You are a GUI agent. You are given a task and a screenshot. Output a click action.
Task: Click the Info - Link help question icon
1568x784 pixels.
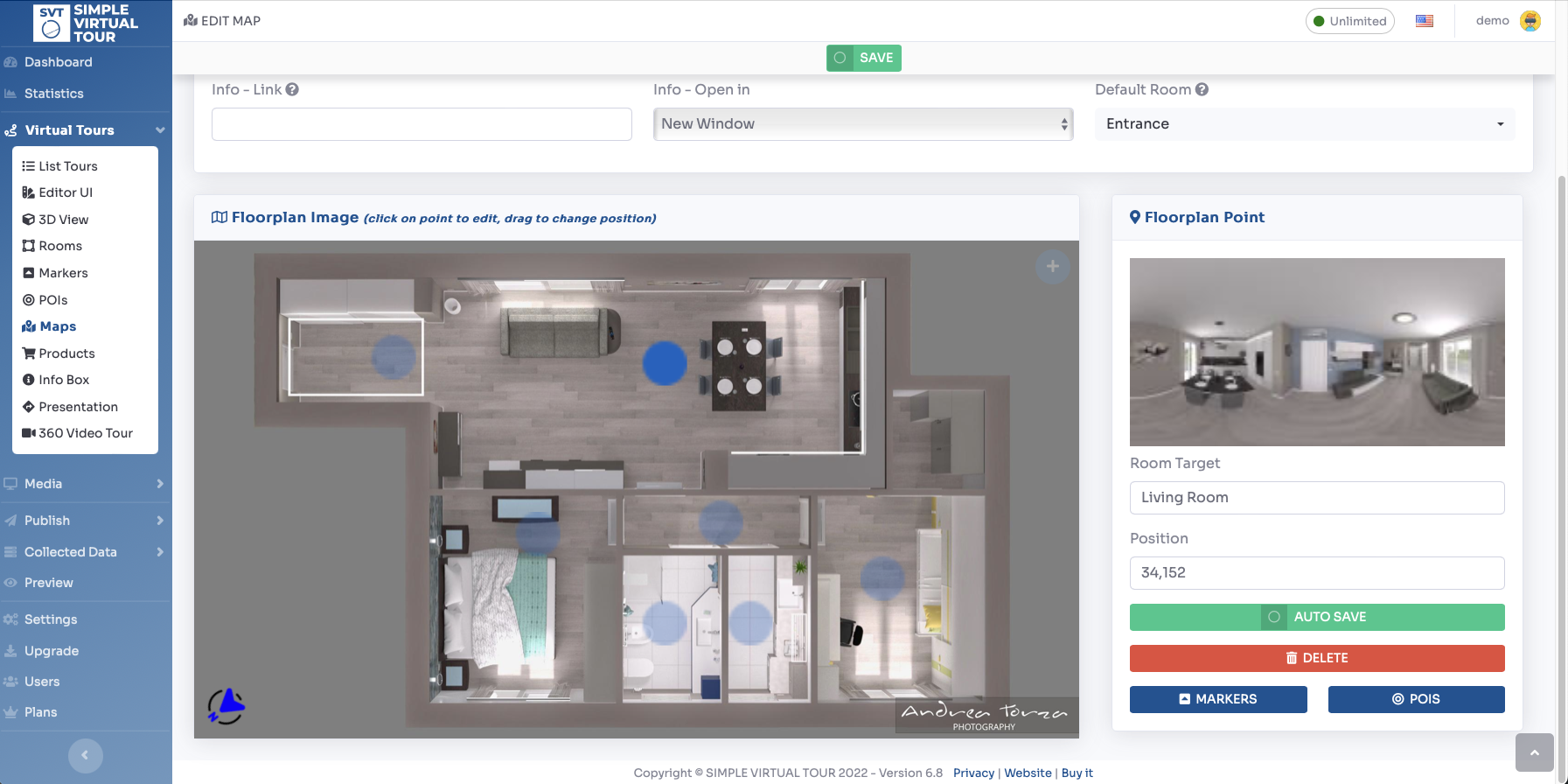tap(292, 89)
